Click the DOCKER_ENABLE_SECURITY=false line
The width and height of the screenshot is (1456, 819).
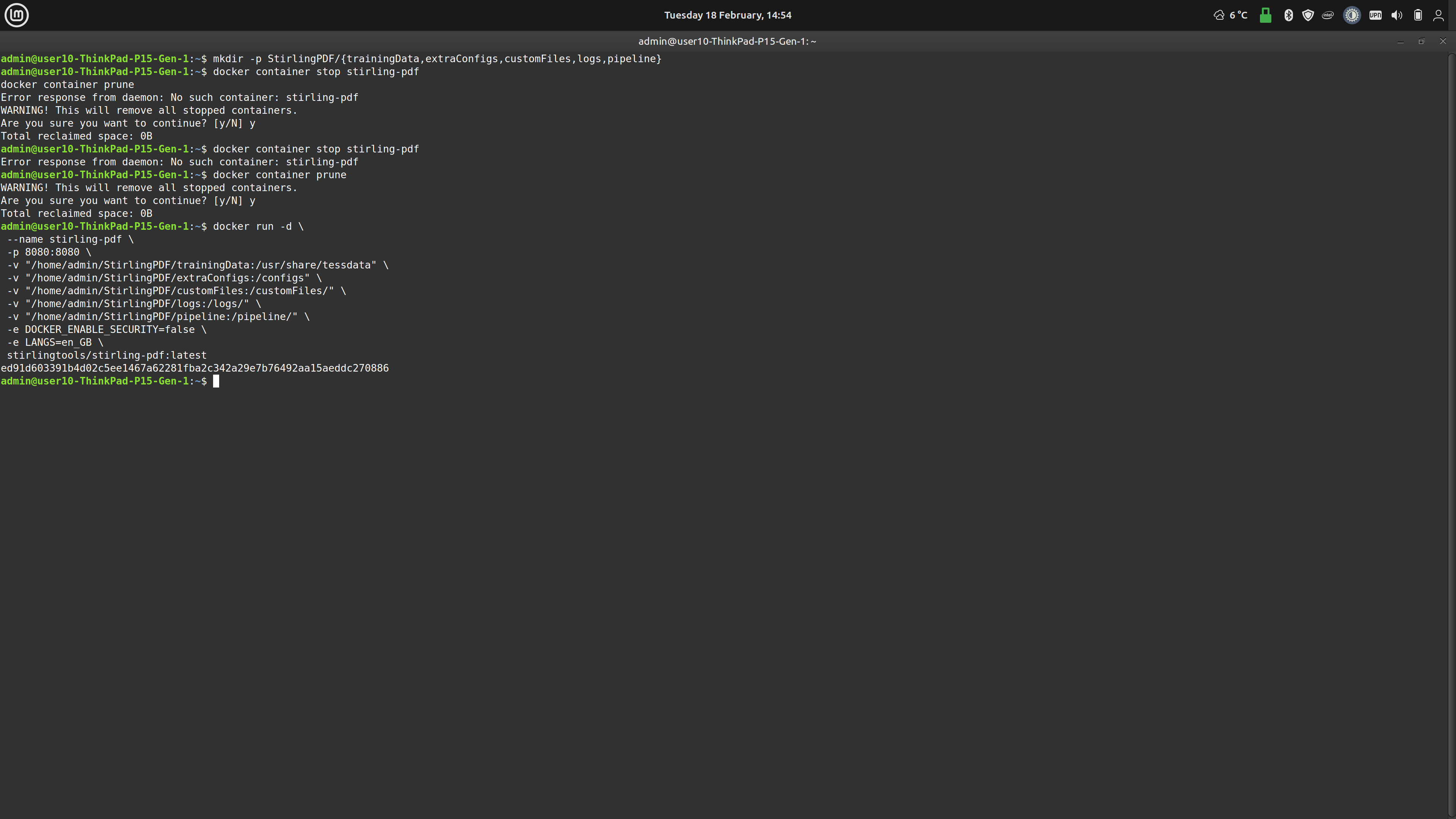107,329
